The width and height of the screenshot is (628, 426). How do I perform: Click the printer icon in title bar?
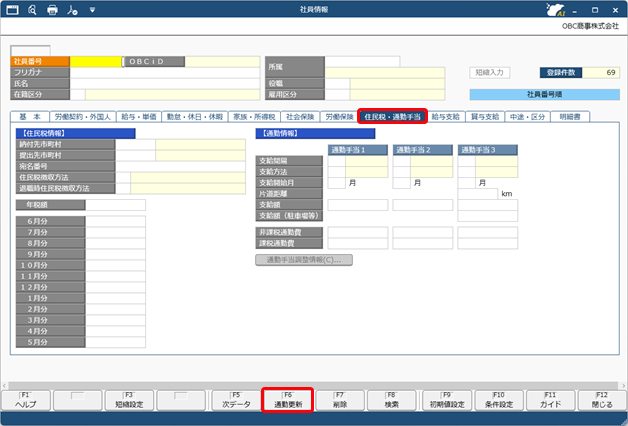[51, 9]
